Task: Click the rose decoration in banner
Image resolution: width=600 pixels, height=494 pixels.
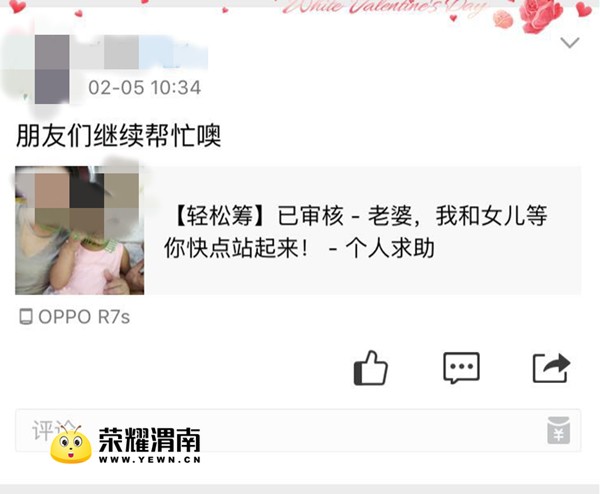Action: pyautogui.click(x=540, y=15)
